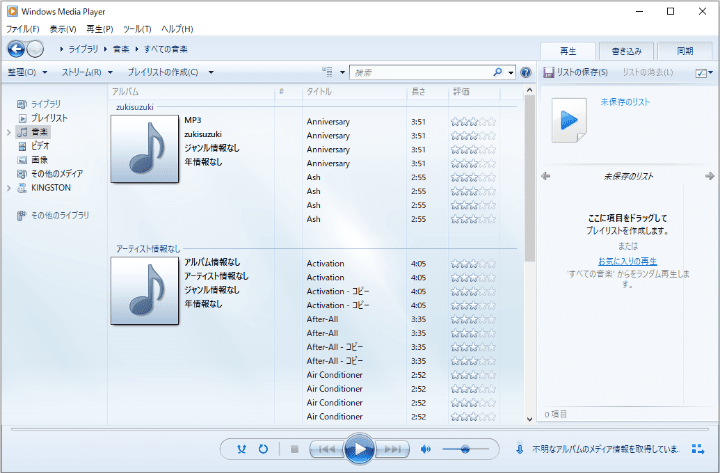The width and height of the screenshot is (720, 473).
Task: Click the ライブラリ breadcrumb
Action: pyautogui.click(x=83, y=49)
